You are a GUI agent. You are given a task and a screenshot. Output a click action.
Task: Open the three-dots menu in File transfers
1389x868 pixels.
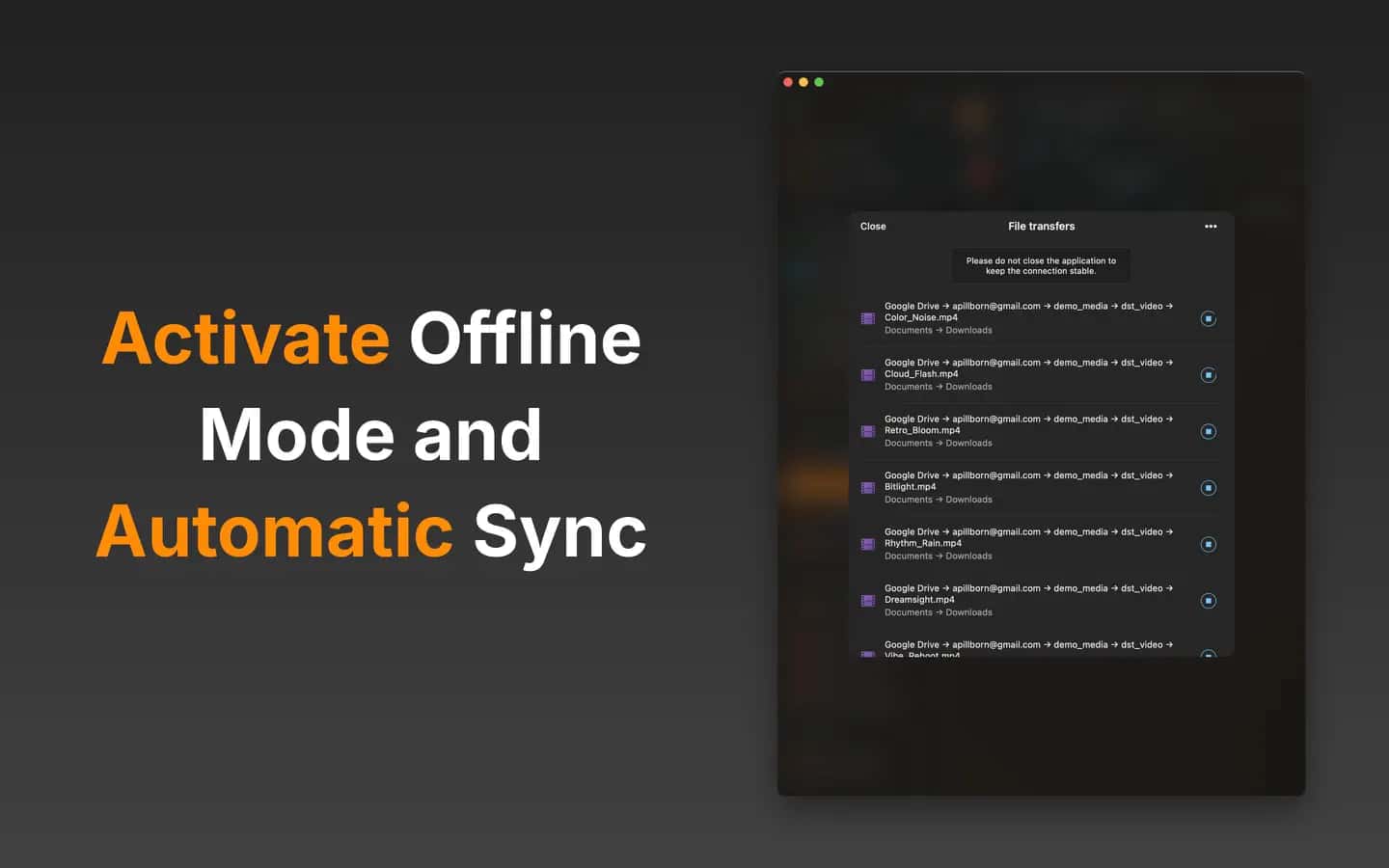coord(1211,227)
